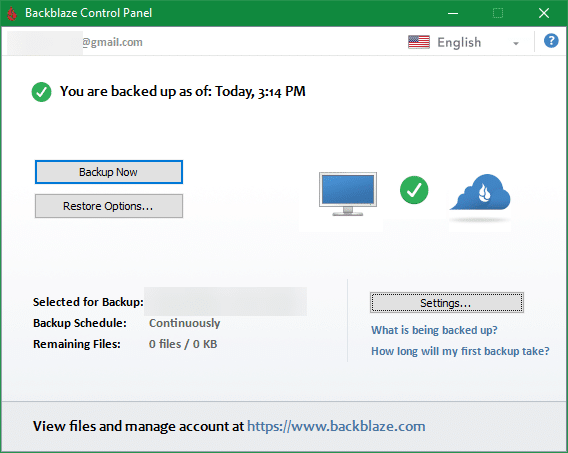
Task: Click the green checkmark beside backup status
Action: pyautogui.click(x=41, y=92)
